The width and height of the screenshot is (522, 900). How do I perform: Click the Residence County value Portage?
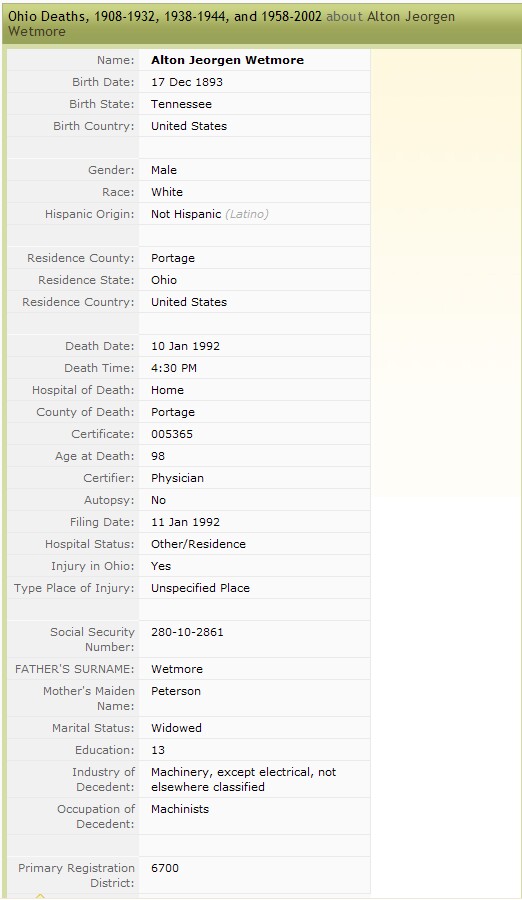(x=173, y=258)
